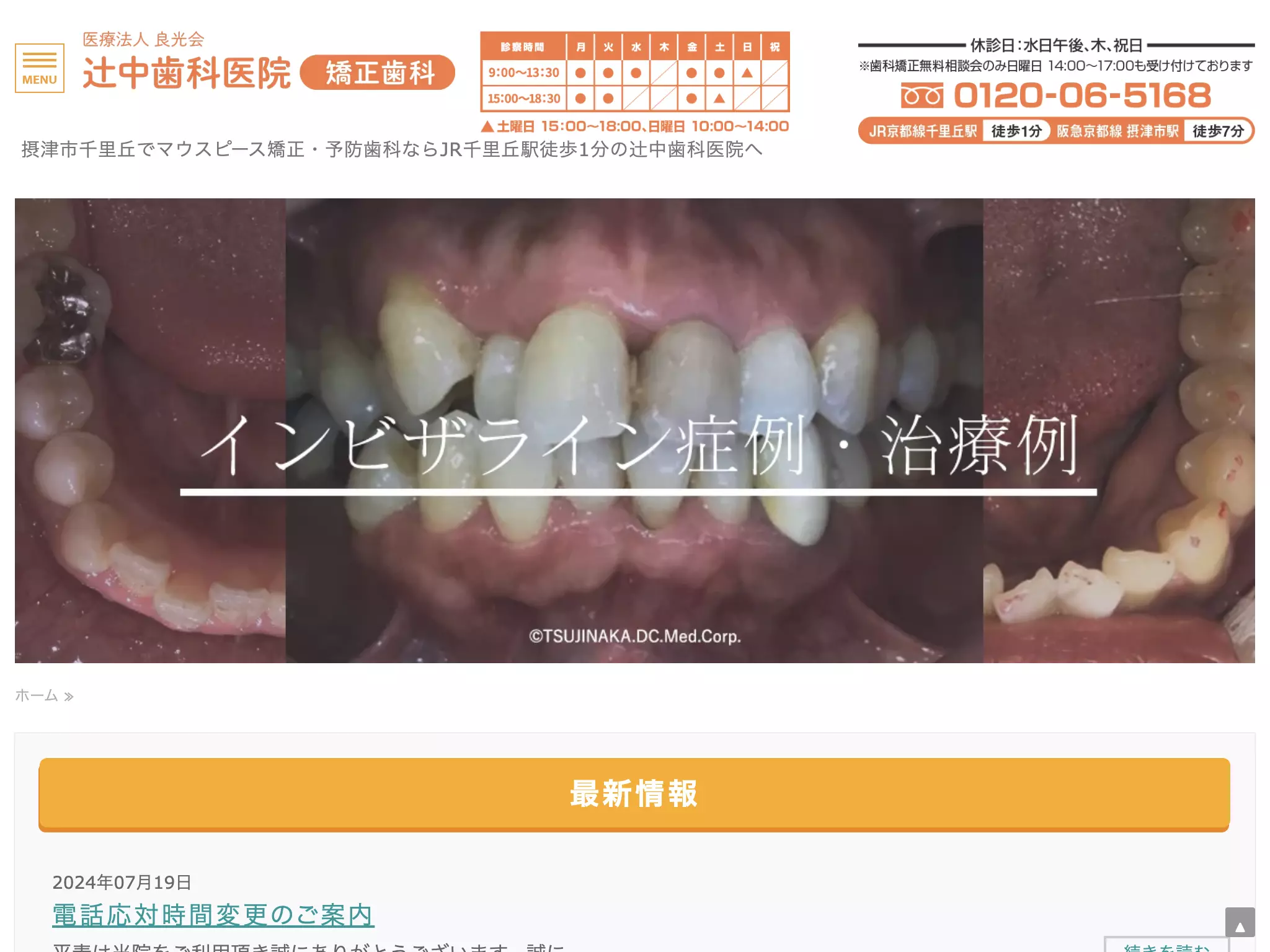Click the scroll-to-top arrow button
This screenshot has width=1270, height=952.
(x=1240, y=922)
